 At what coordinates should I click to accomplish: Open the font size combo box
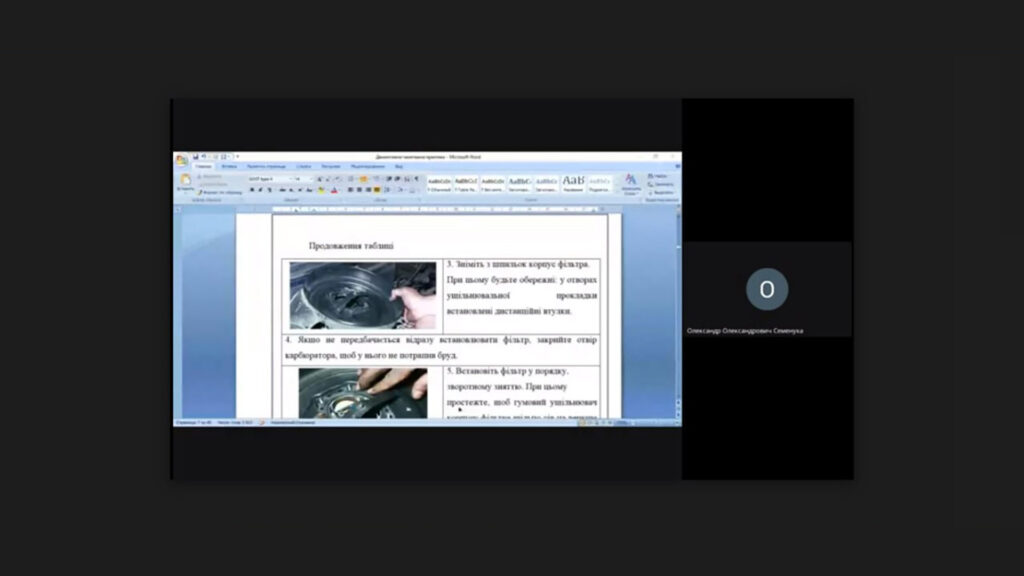(x=303, y=179)
